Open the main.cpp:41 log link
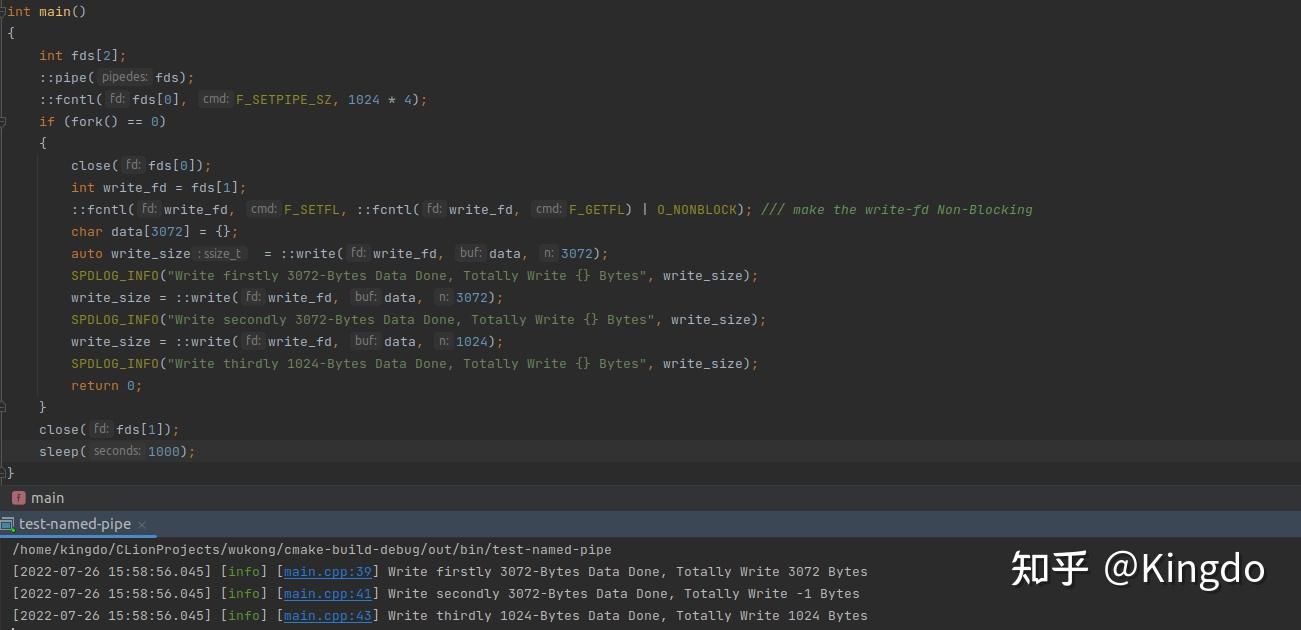 329,593
